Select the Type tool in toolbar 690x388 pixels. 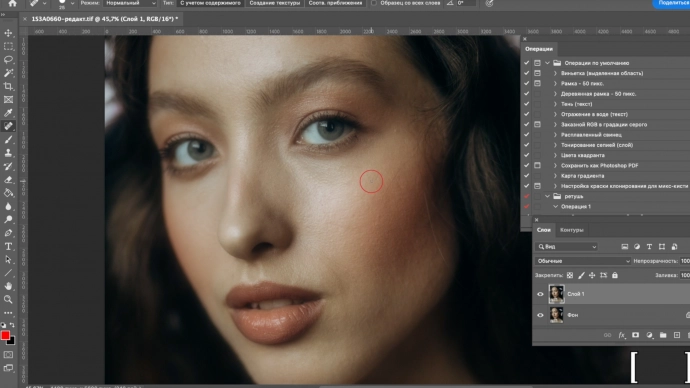[x=8, y=246]
